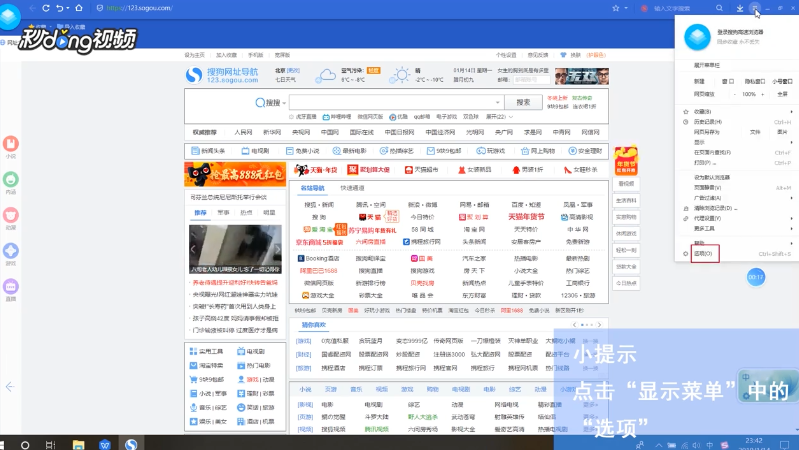Click the 网上购物 icon link
This screenshot has height=450, width=799.
[x=538, y=151]
